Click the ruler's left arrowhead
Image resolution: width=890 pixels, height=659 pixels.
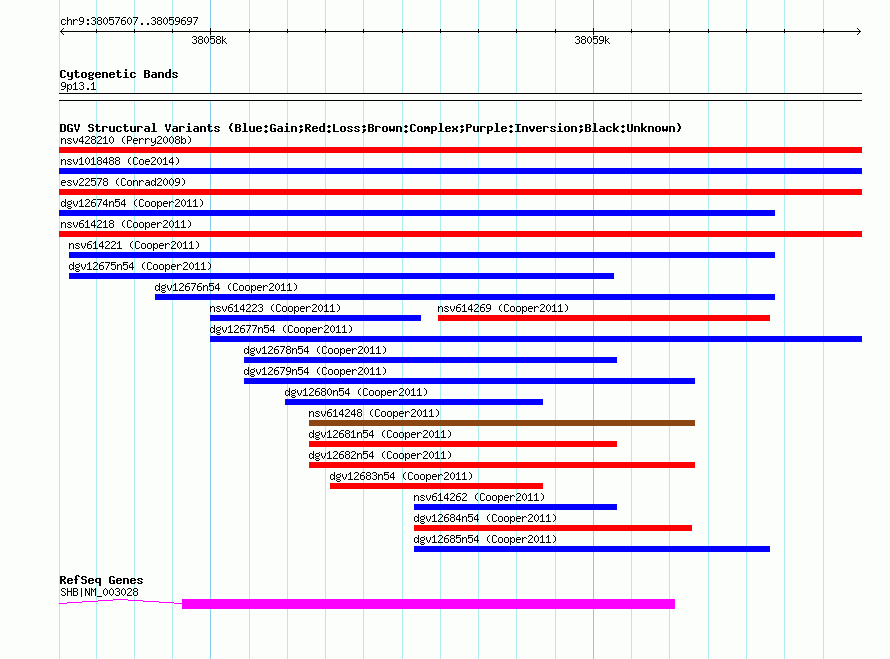62,31
